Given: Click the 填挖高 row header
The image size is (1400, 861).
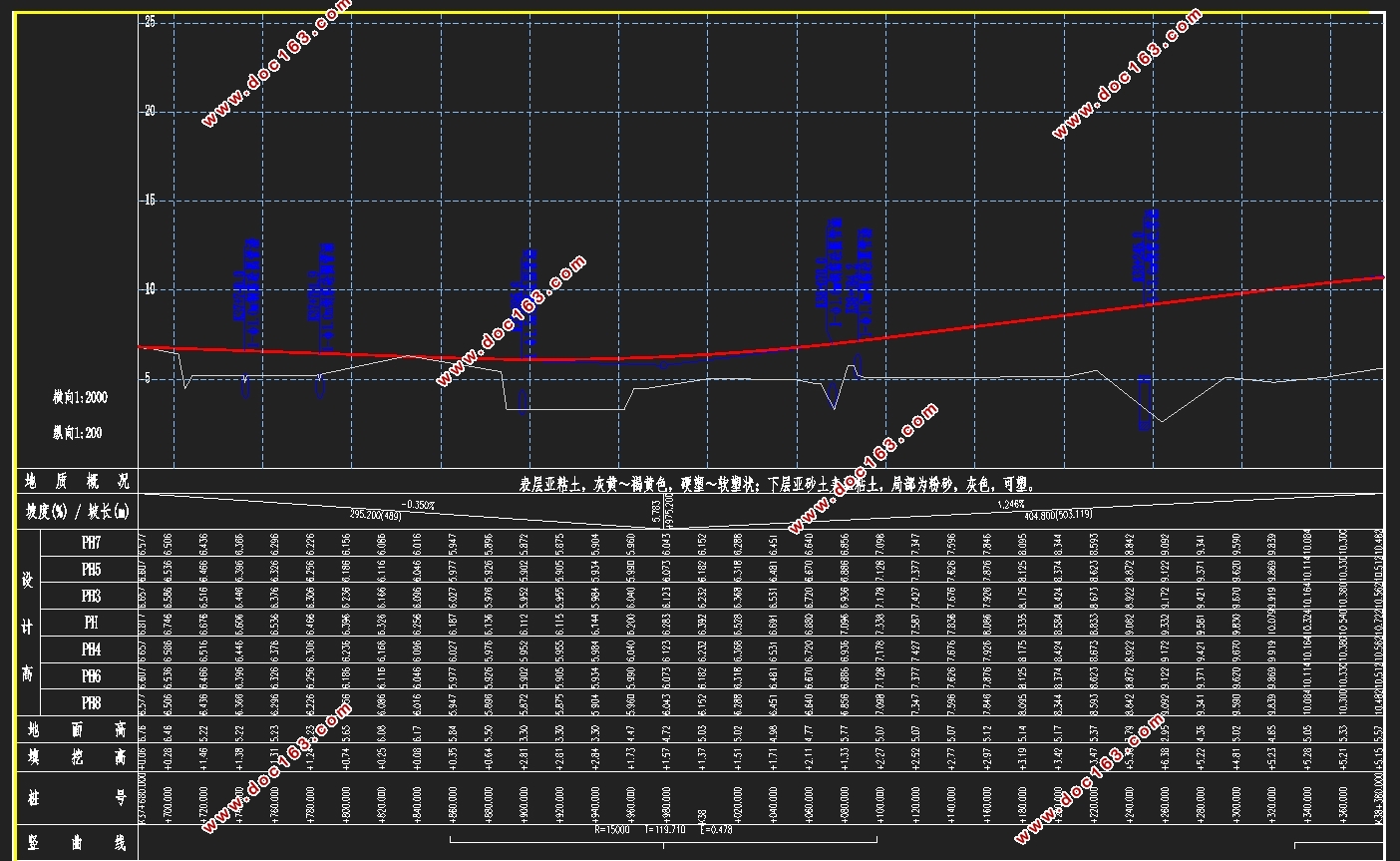Looking at the screenshot, I should [78, 757].
